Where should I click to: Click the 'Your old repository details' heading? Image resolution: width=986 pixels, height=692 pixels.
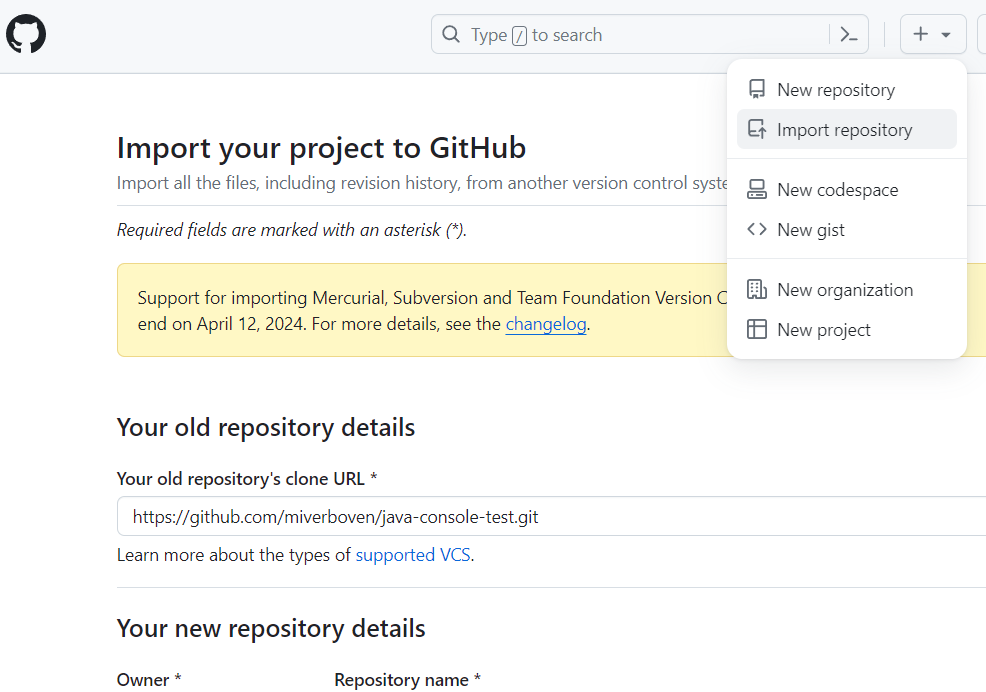[266, 428]
